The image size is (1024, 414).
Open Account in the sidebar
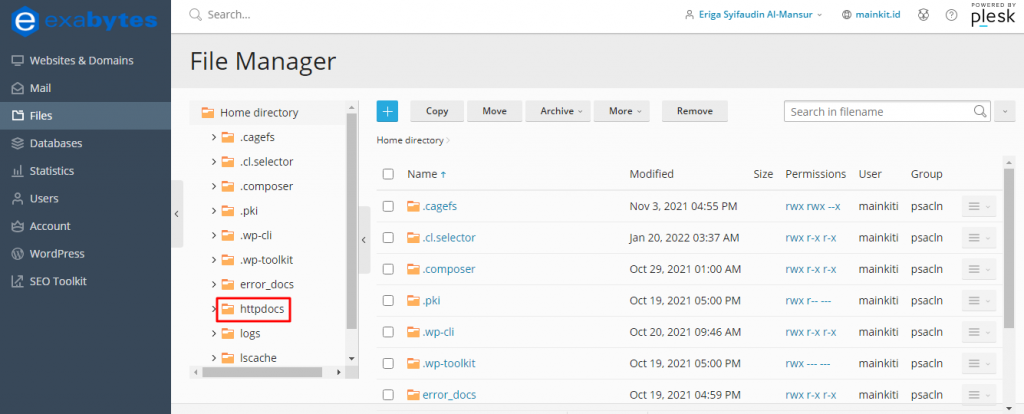(x=50, y=226)
